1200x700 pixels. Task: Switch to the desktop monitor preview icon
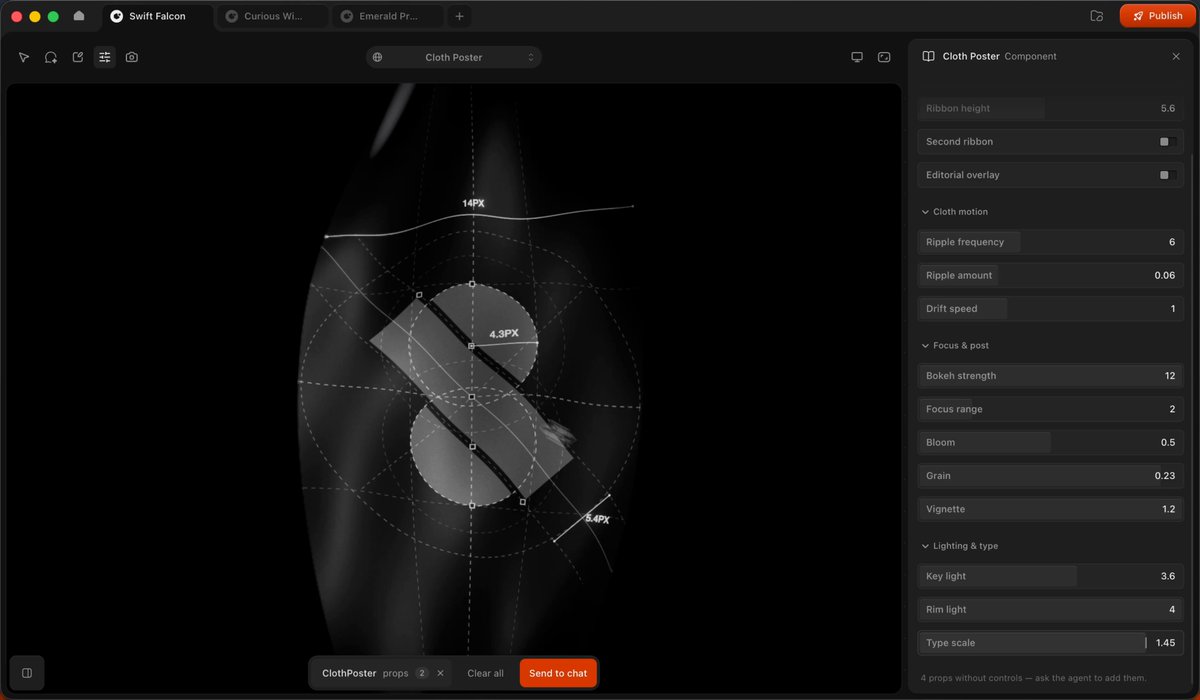click(857, 57)
